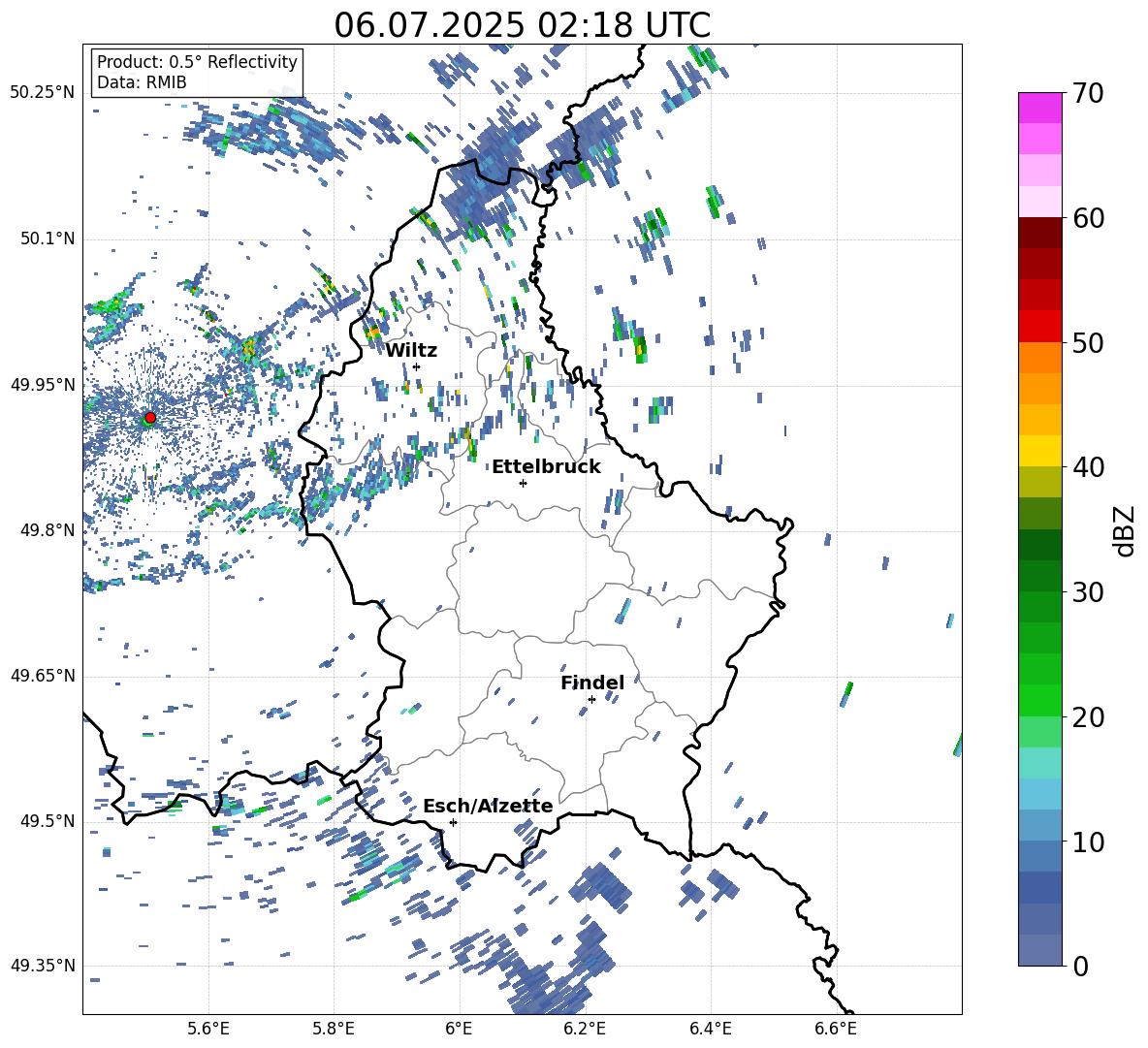Click the Findel station cross marker
The width and height of the screenshot is (1148, 1048).
tap(591, 700)
